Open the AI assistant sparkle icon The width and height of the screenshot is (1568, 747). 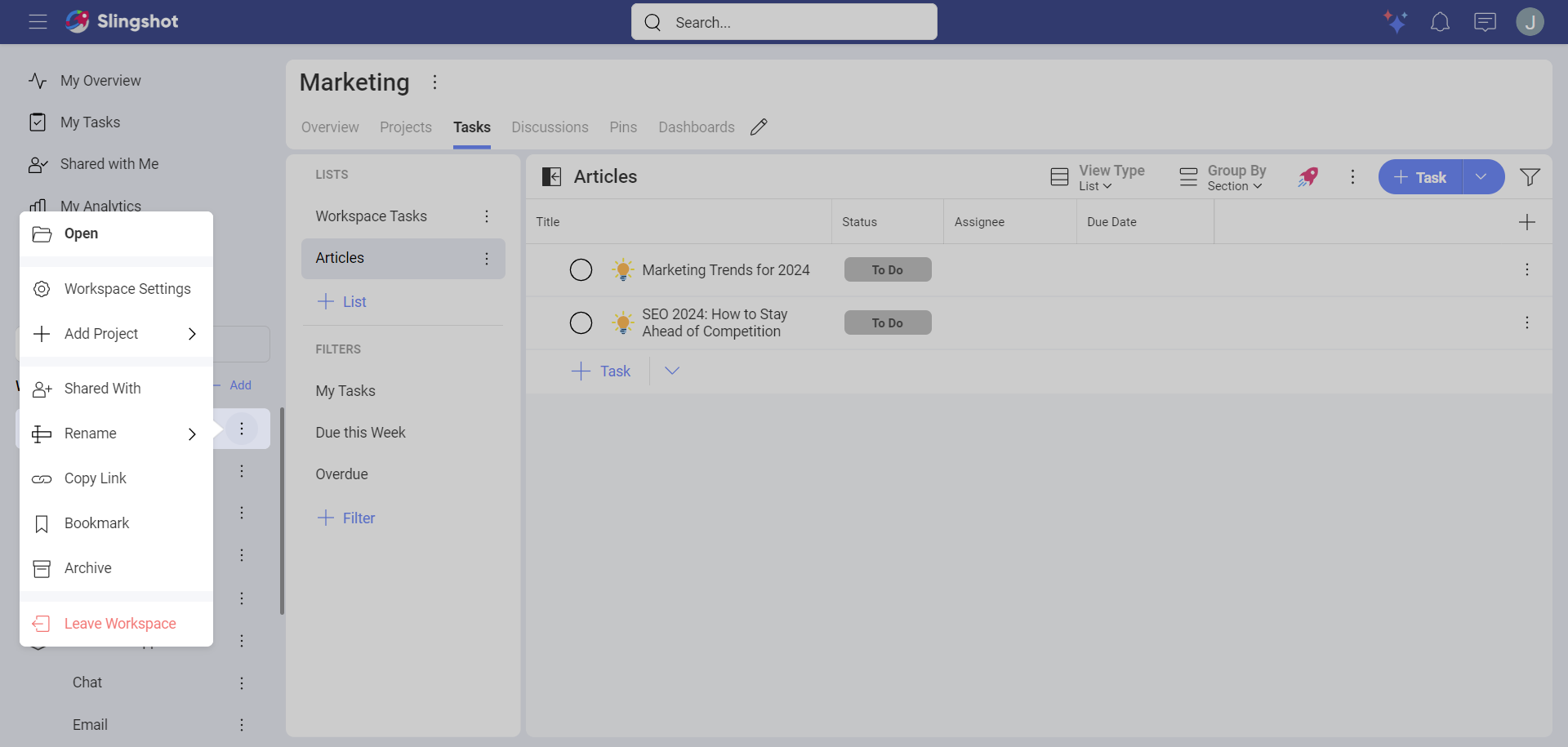(1395, 22)
